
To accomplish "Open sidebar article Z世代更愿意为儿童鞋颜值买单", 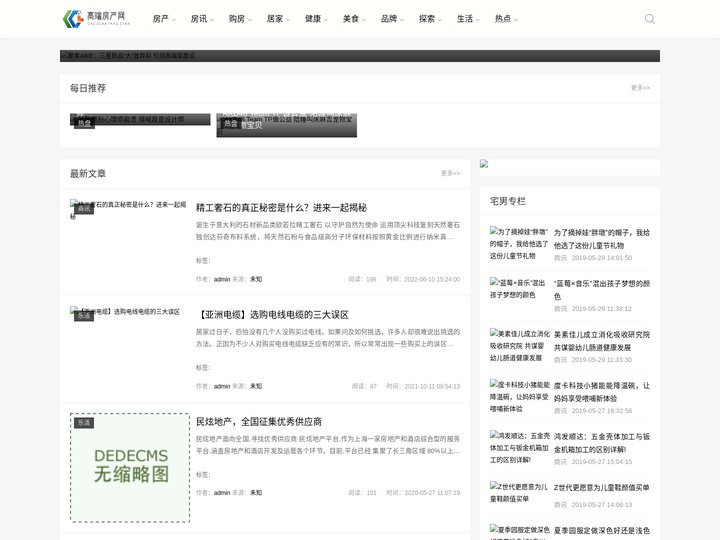I will pyautogui.click(x=602, y=488).
